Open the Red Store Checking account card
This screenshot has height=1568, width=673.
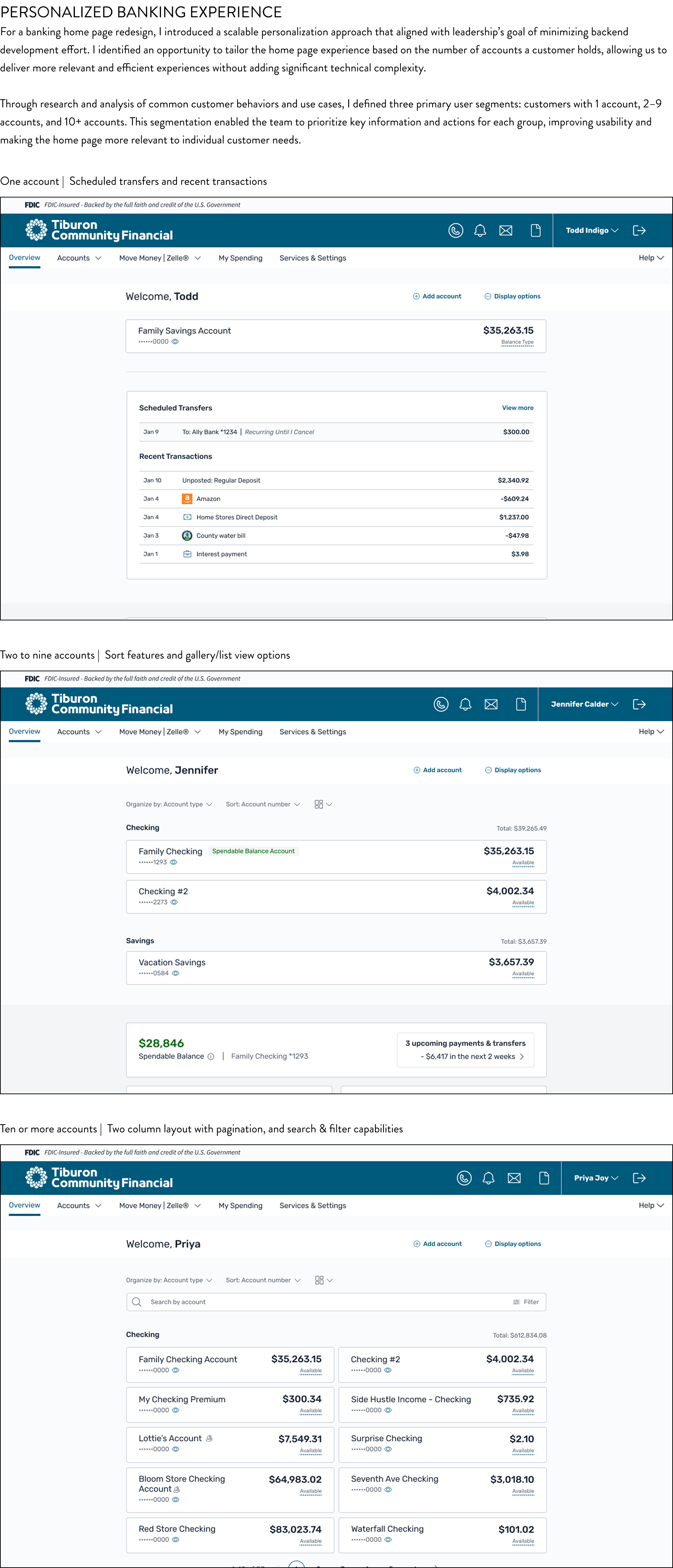click(x=230, y=1535)
